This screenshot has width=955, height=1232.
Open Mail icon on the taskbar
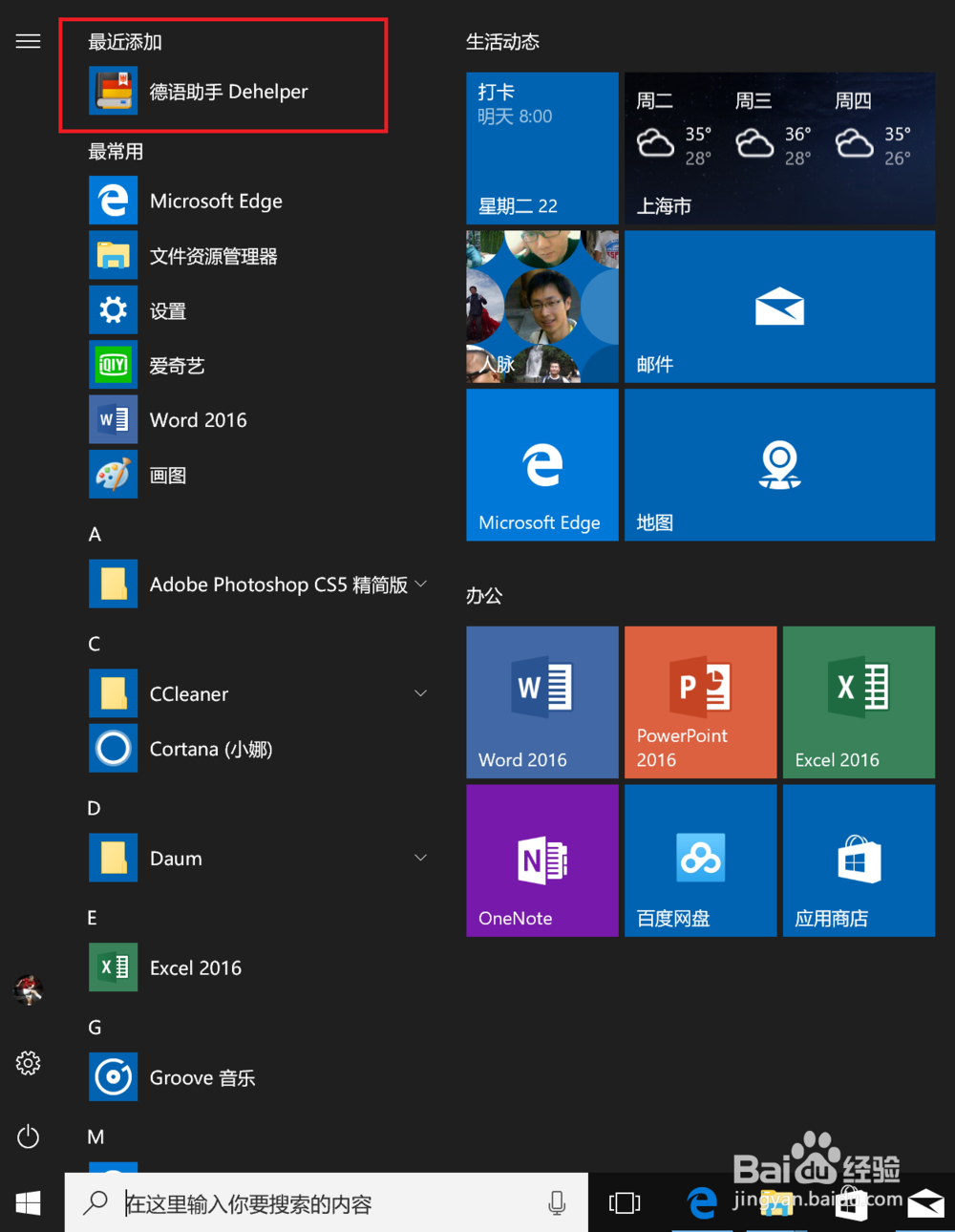pyautogui.click(x=925, y=1203)
